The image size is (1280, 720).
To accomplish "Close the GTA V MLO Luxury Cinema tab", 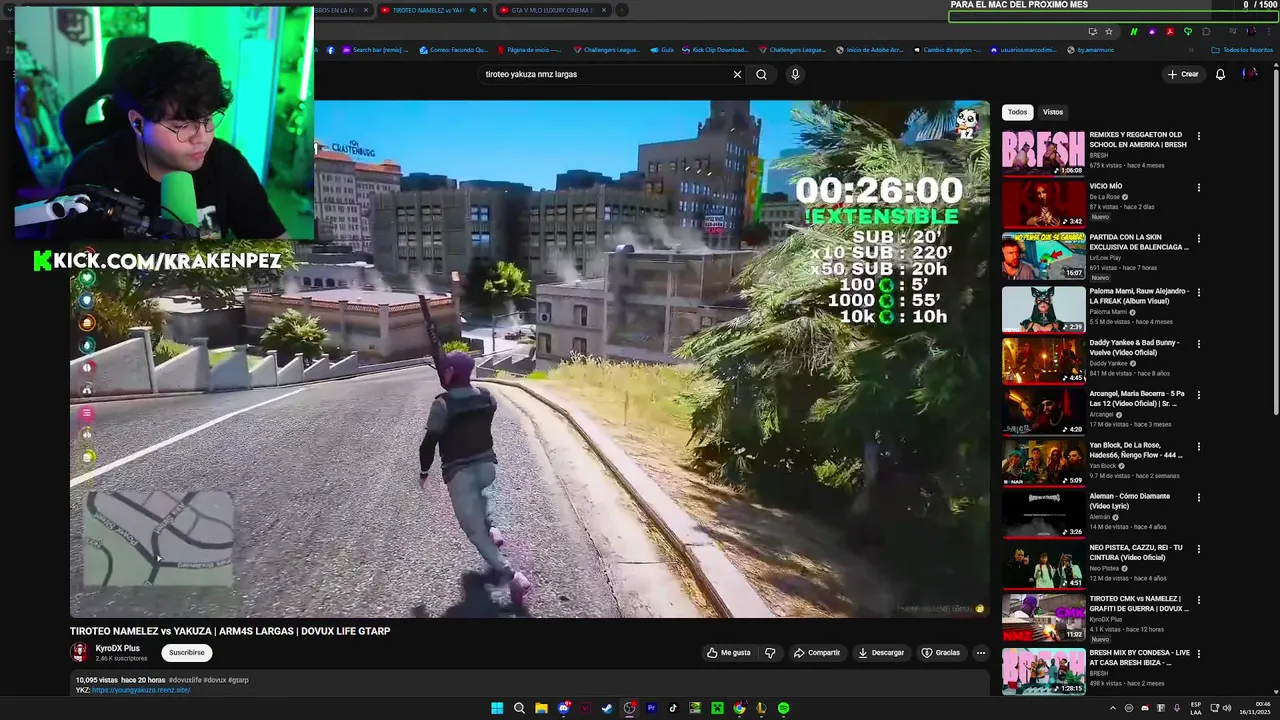I will [x=603, y=10].
